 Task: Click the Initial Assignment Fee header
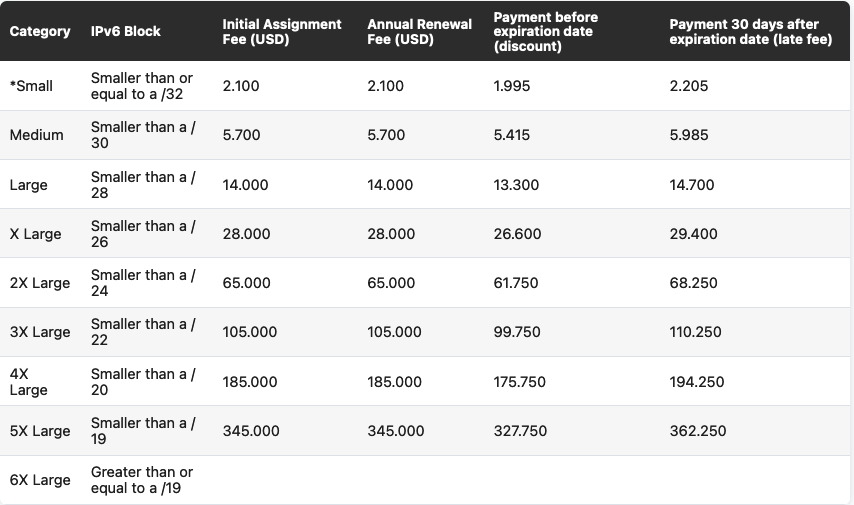click(x=281, y=31)
